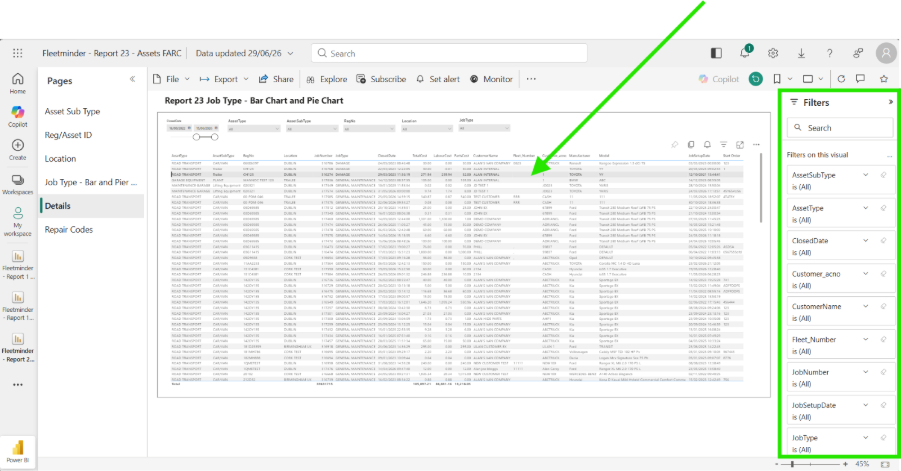Image resolution: width=901 pixels, height=471 pixels.
Task: Select the Location page
Action: [x=60, y=159]
